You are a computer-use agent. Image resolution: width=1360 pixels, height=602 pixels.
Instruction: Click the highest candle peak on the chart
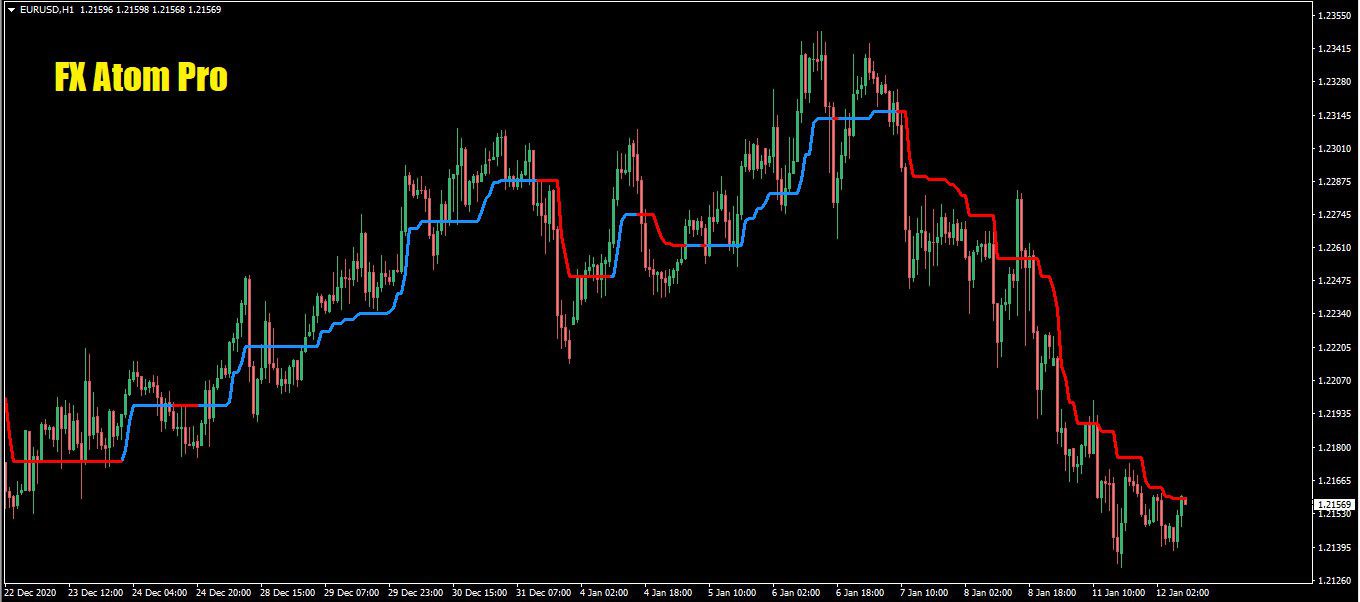[819, 33]
